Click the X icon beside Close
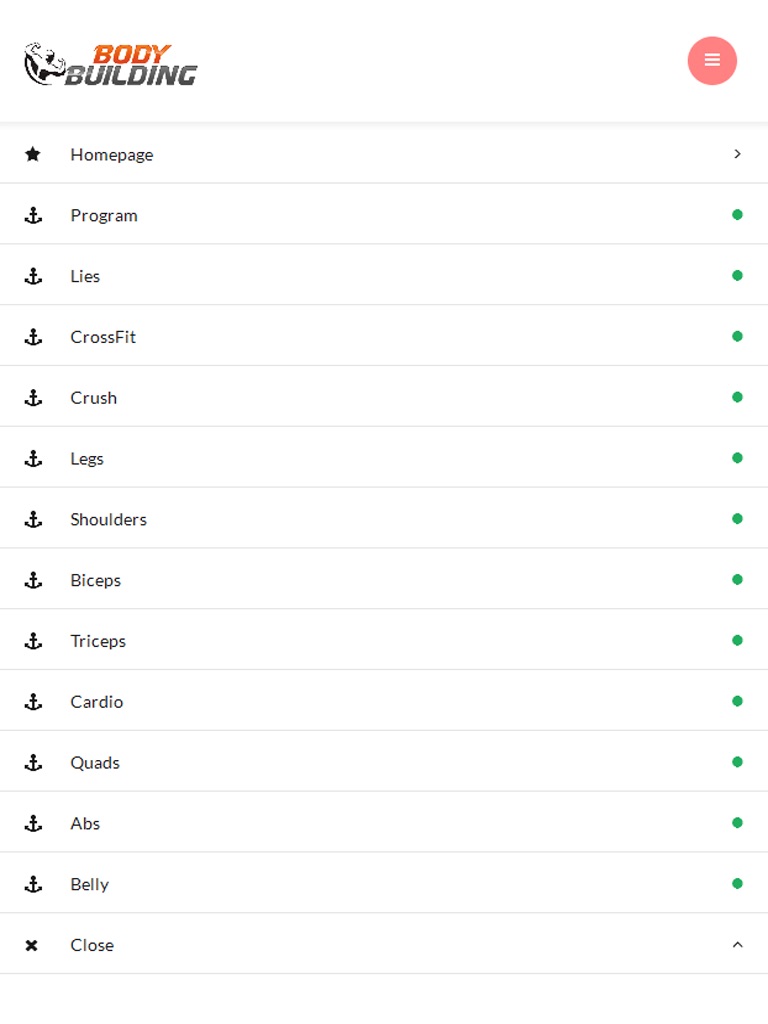 click(x=32, y=945)
